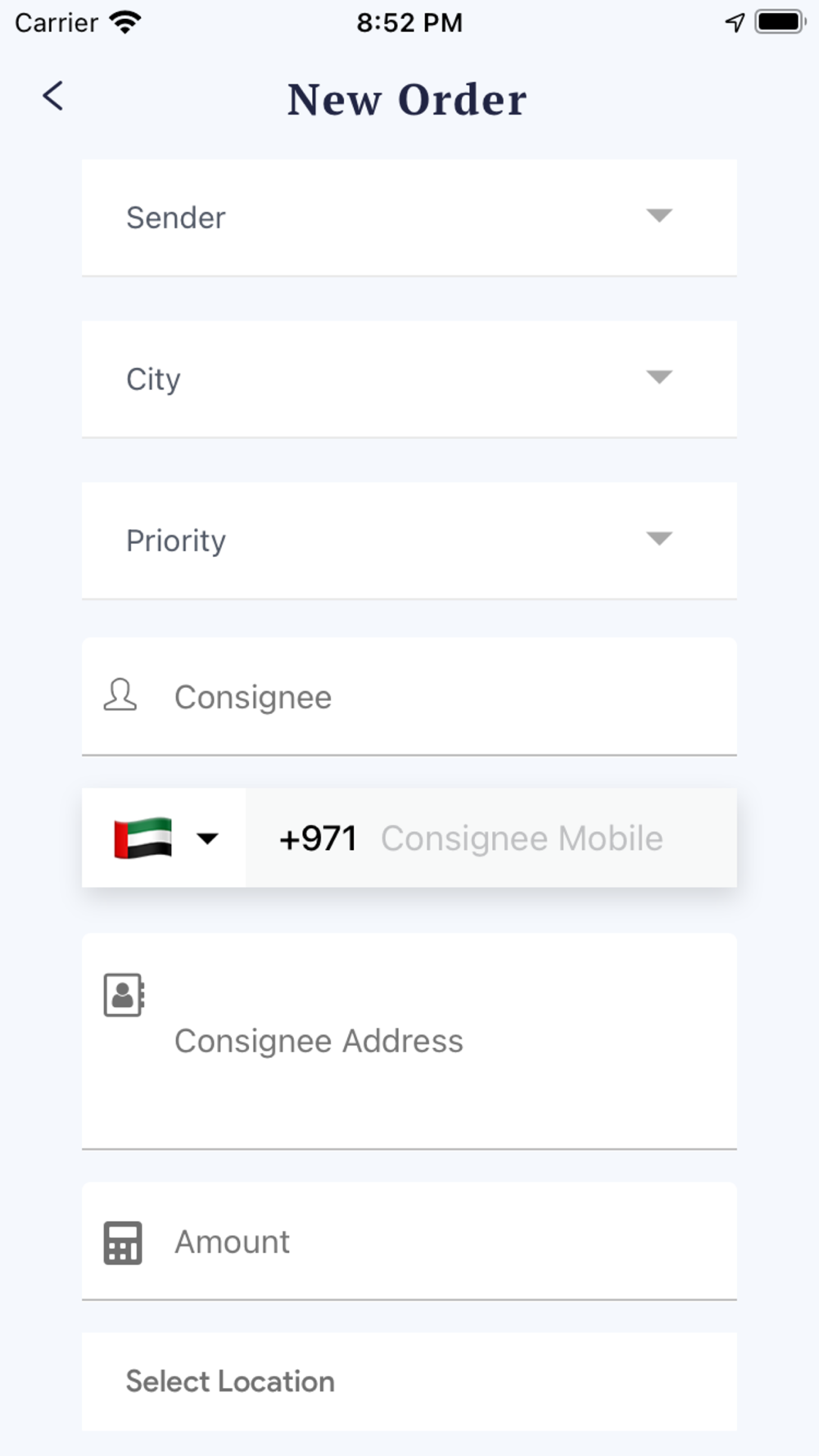
Task: Click the calculator icon beside Amount
Action: tap(123, 1242)
